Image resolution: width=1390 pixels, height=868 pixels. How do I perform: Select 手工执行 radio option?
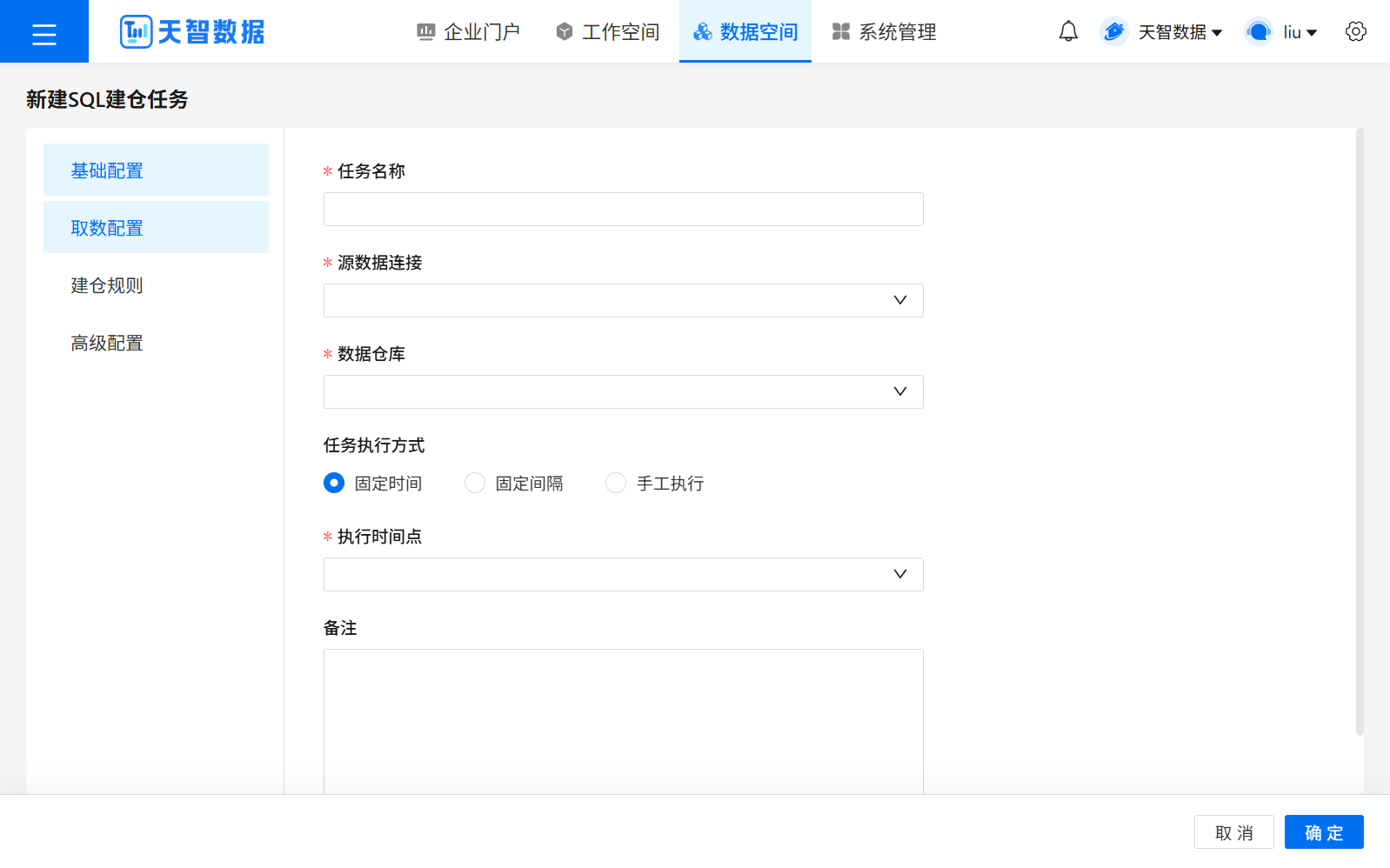pyautogui.click(x=616, y=483)
